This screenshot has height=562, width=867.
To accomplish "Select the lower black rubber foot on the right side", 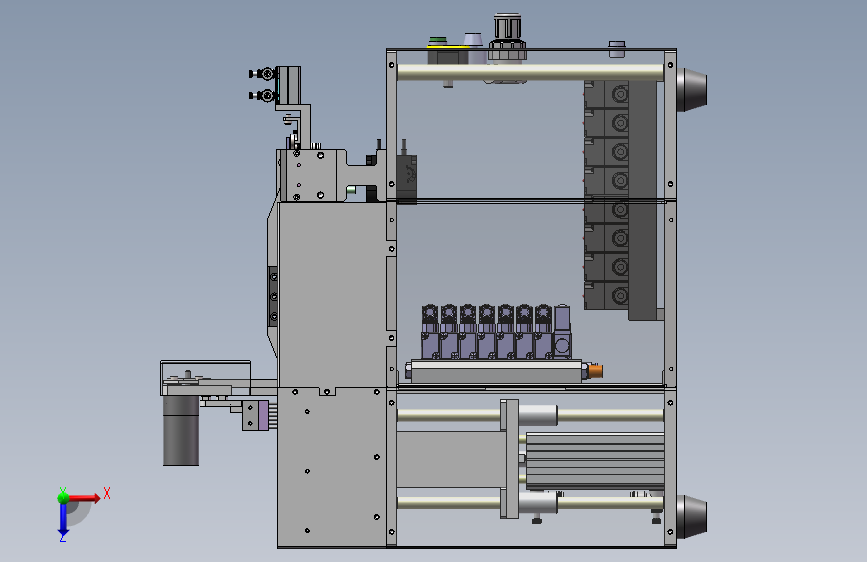I will click(x=691, y=517).
